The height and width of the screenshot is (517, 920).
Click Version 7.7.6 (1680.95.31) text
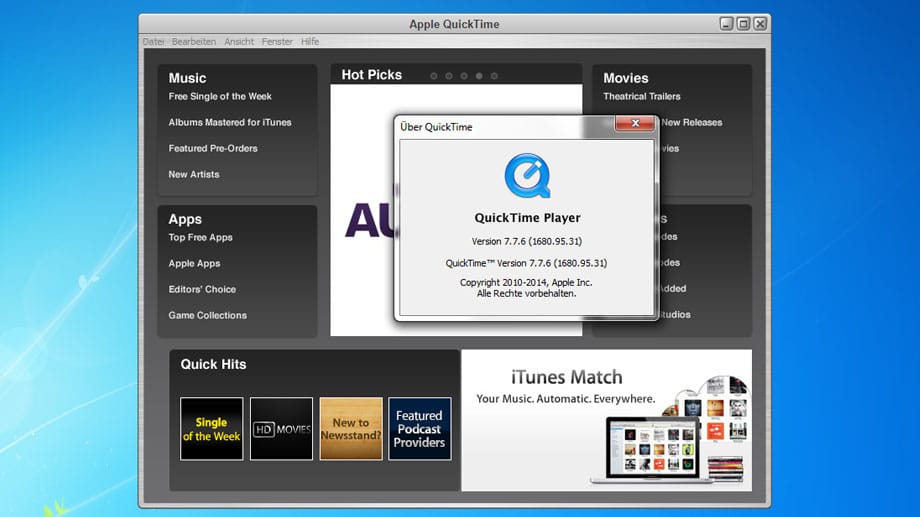coord(527,241)
